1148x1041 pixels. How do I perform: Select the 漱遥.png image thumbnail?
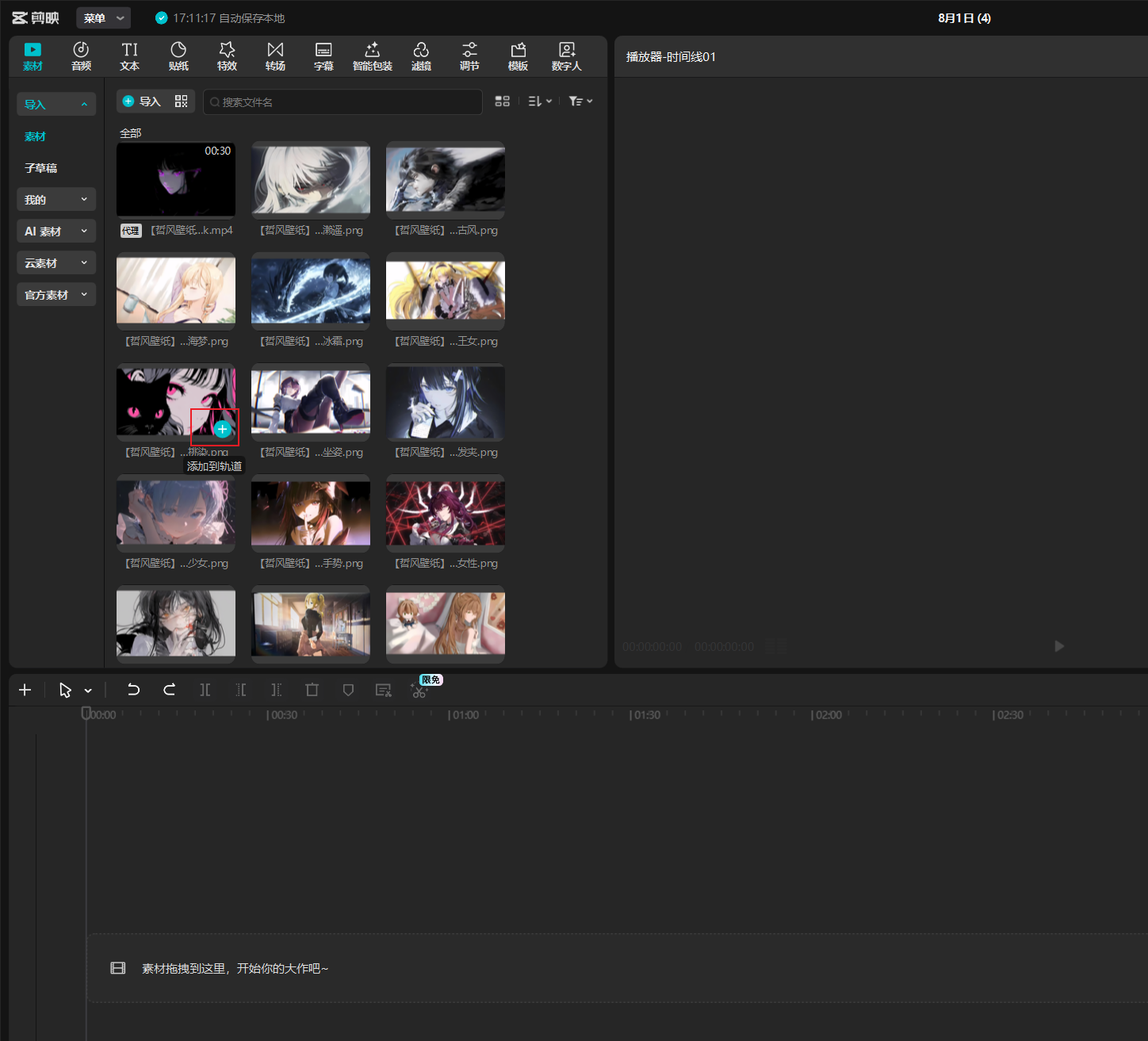pyautogui.click(x=311, y=179)
